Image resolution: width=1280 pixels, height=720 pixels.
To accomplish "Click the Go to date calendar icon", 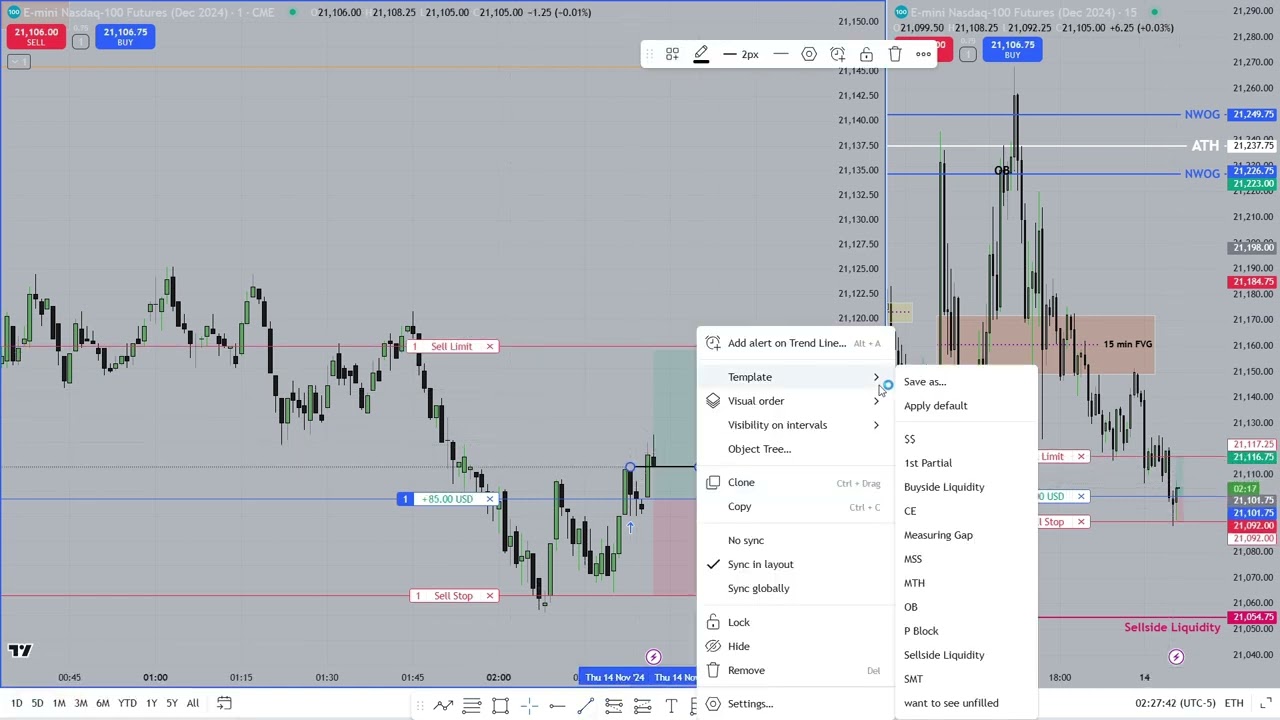I will click(224, 703).
